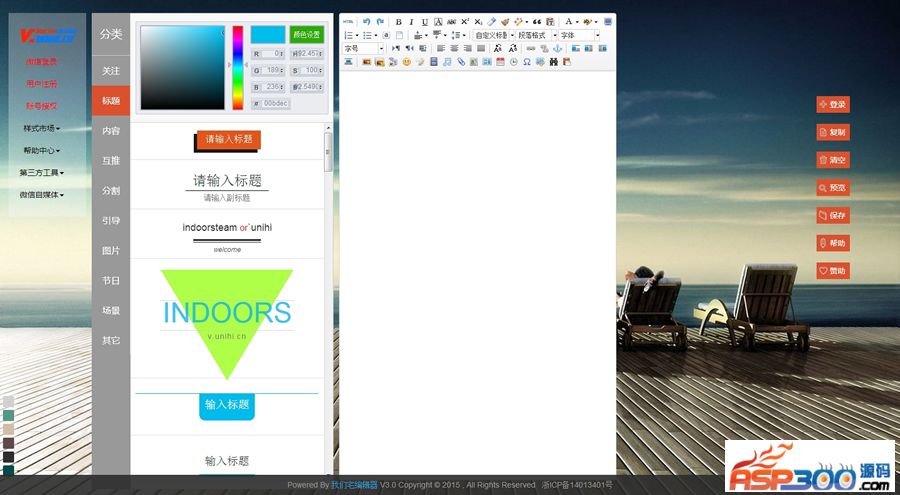Align text left with the toolbar icon

click(441, 48)
